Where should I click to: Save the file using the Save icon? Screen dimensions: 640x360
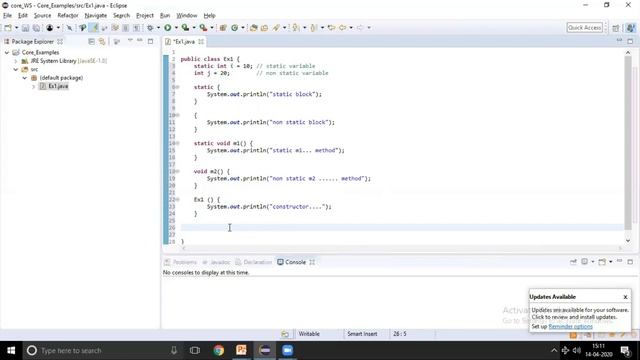[25, 28]
